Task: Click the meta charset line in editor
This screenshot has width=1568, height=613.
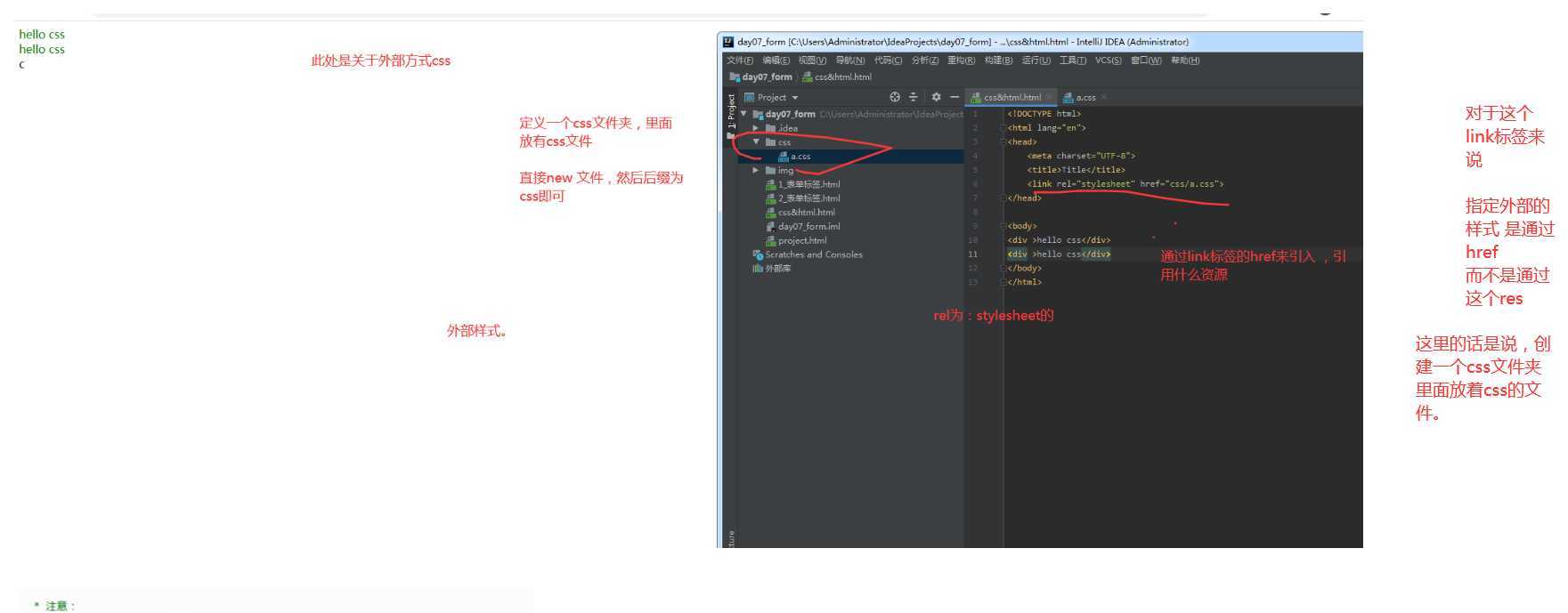Action: pyautogui.click(x=1081, y=156)
